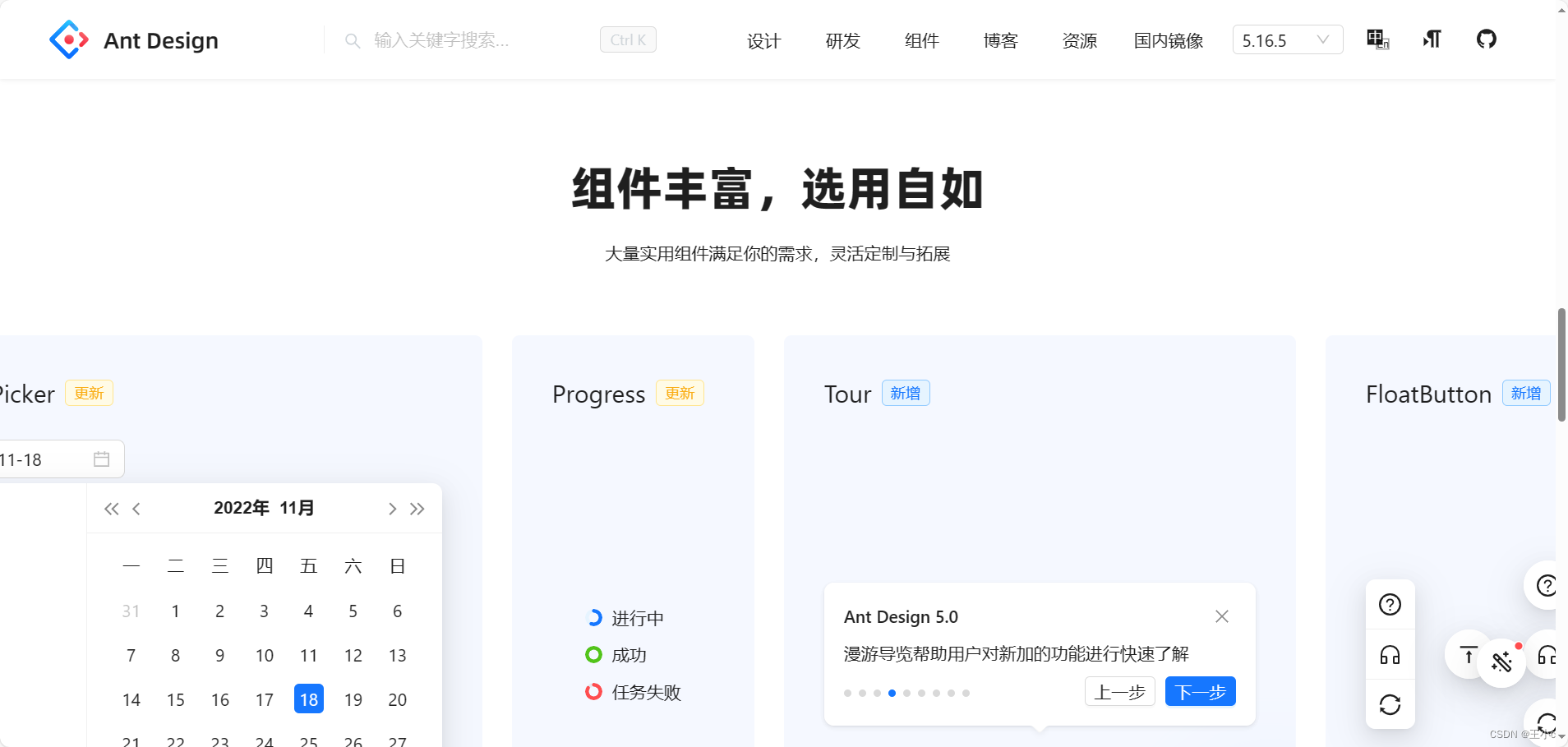Open the 组件 menu item

click(x=921, y=40)
